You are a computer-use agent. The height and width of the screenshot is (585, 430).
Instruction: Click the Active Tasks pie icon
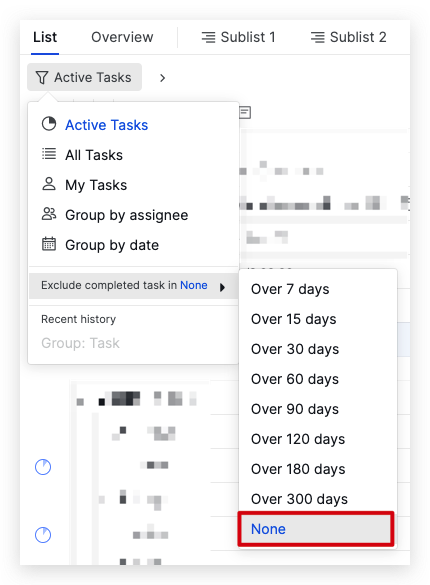tap(49, 124)
